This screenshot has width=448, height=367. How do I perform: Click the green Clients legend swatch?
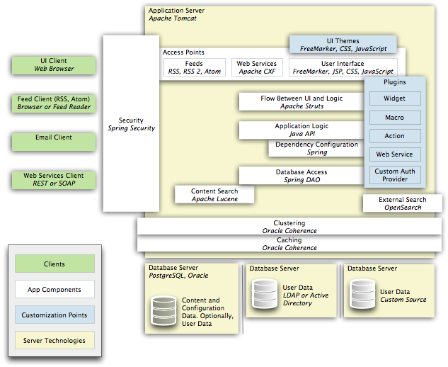55,264
